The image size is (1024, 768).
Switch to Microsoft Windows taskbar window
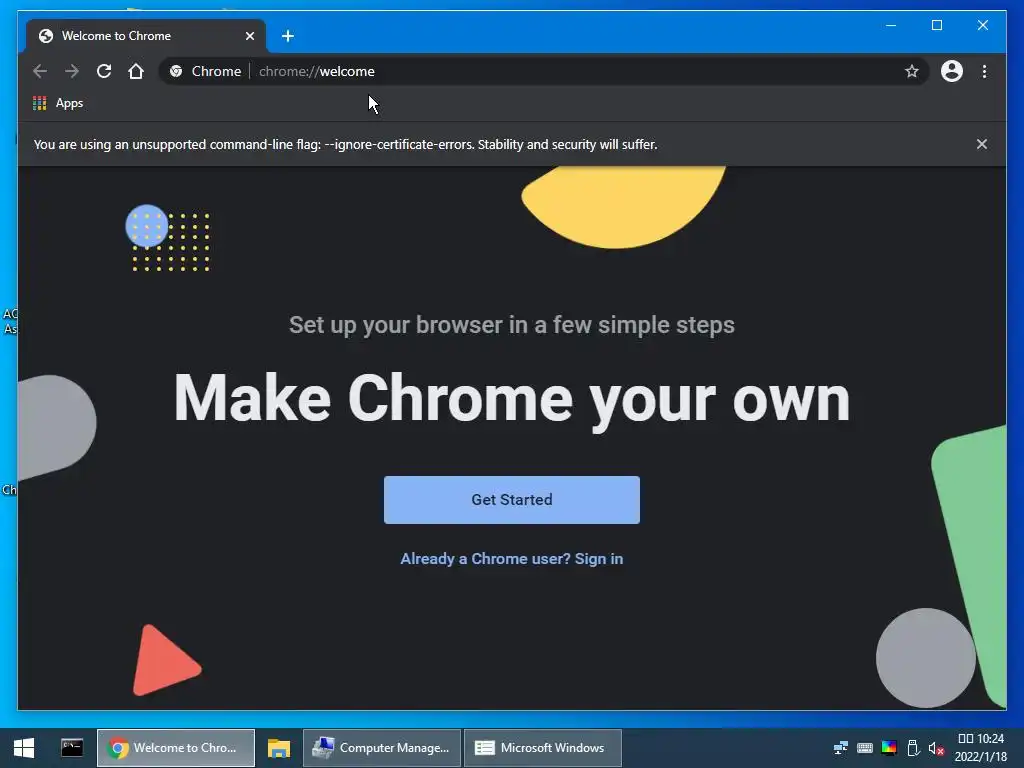pos(543,748)
